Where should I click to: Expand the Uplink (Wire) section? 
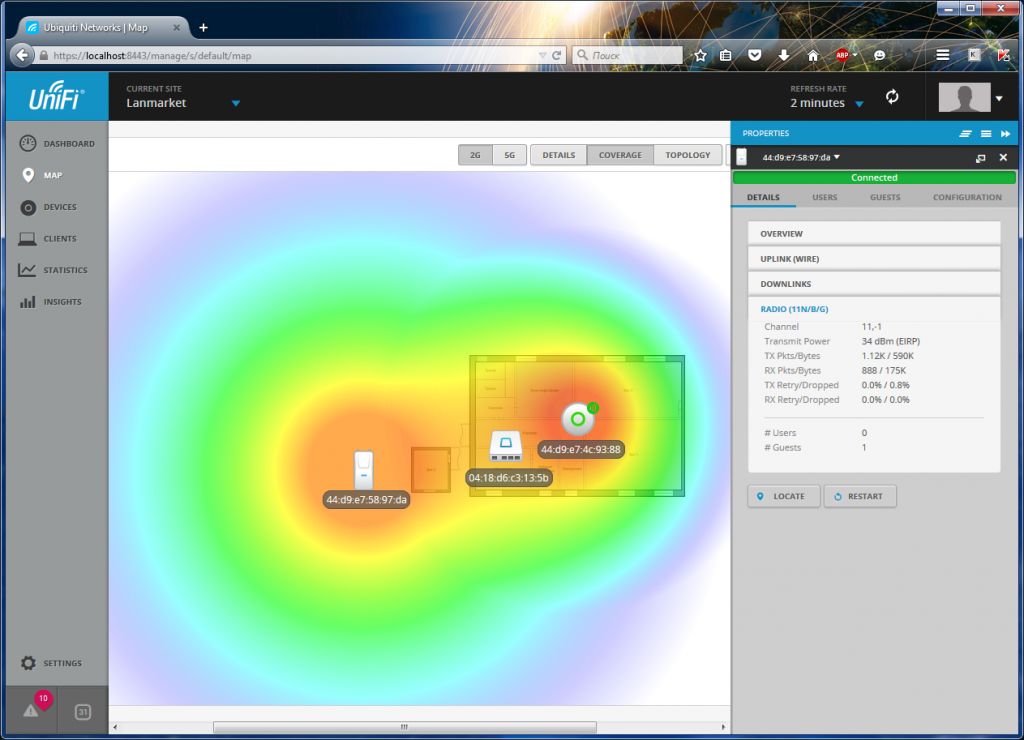pos(874,259)
